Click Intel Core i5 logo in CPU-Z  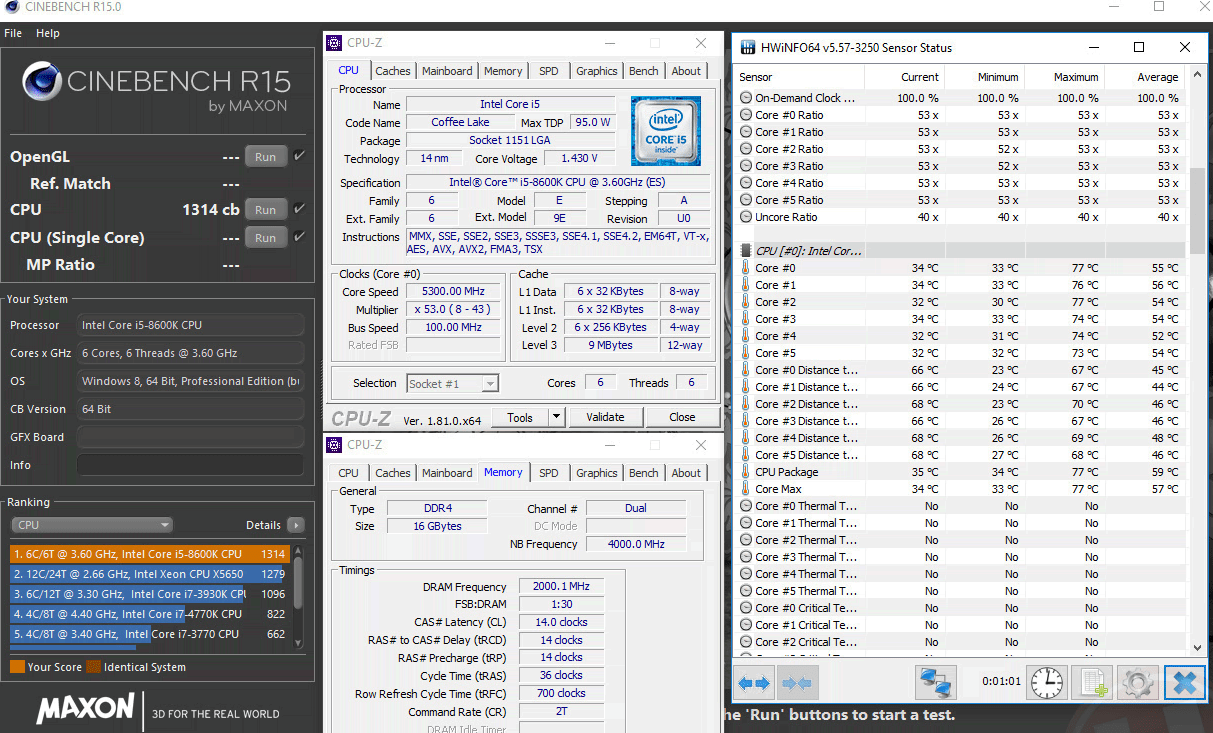[665, 131]
